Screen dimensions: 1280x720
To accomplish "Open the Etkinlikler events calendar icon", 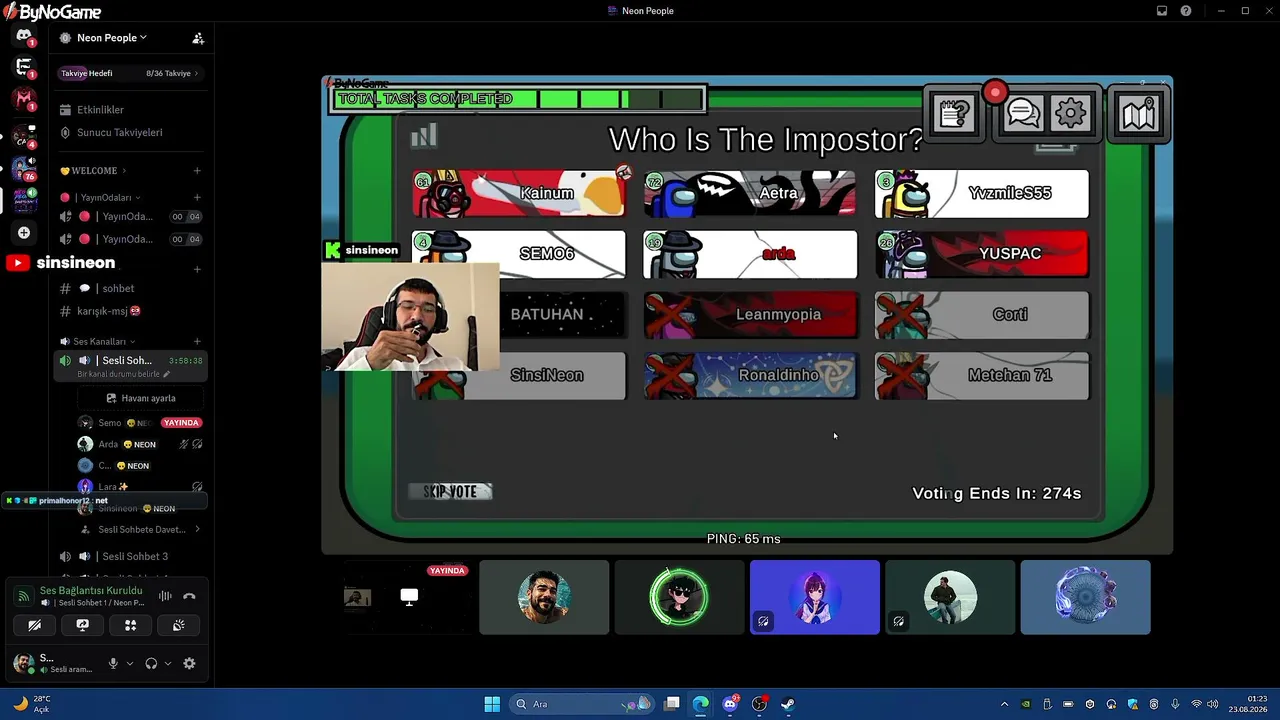I will point(66,110).
